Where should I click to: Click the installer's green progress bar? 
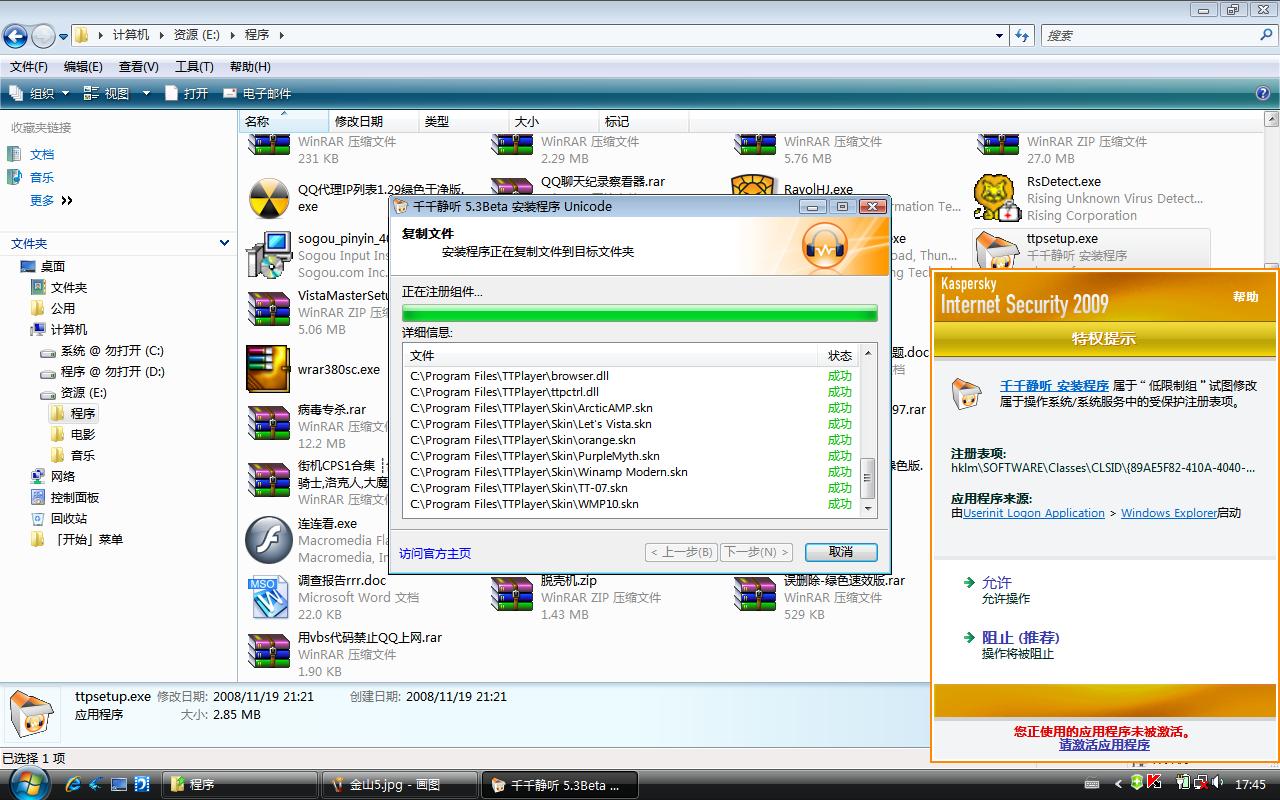click(x=639, y=313)
